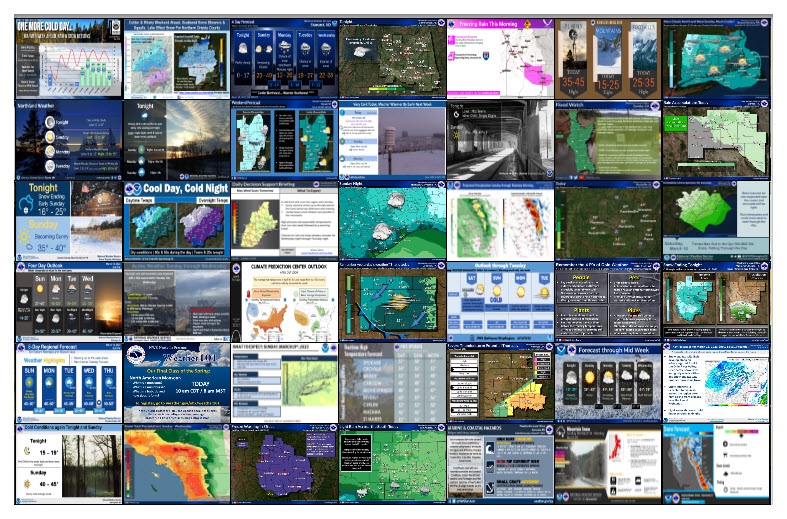787x519 pixels.
Task: Open the 'Freezing Rain This Morning' graphic
Action: tap(500, 56)
